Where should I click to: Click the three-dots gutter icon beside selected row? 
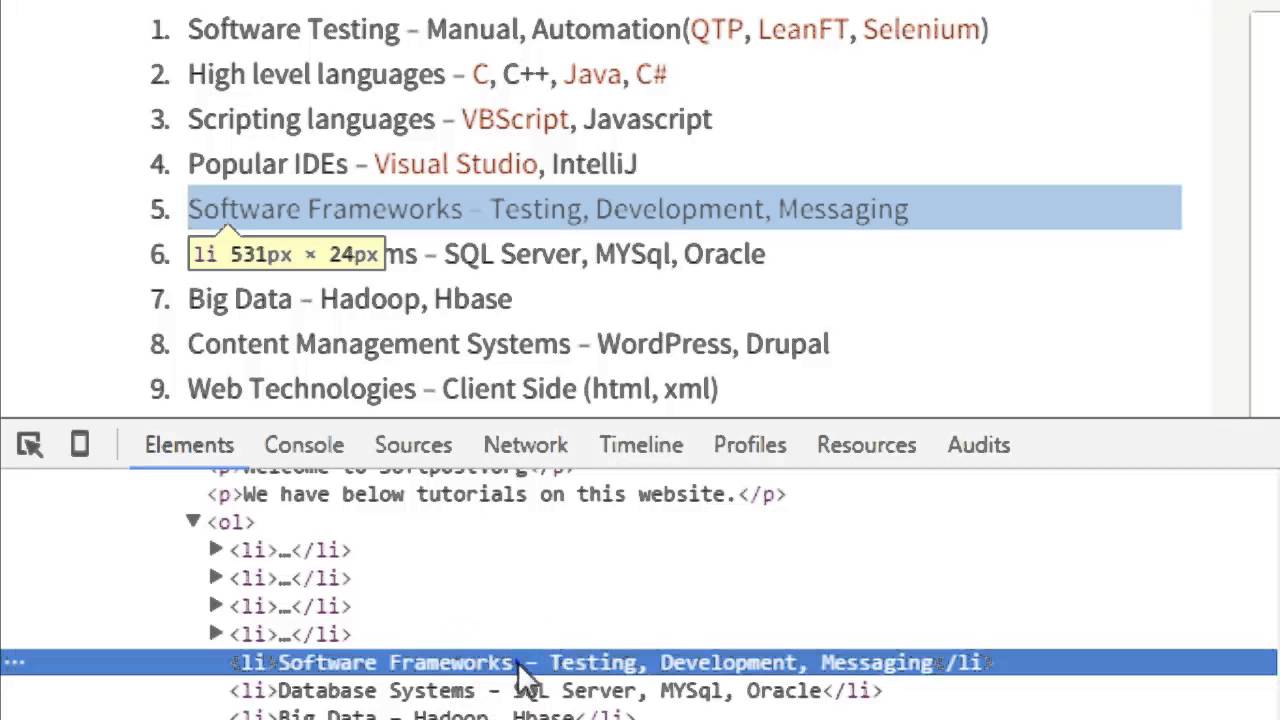tap(16, 662)
